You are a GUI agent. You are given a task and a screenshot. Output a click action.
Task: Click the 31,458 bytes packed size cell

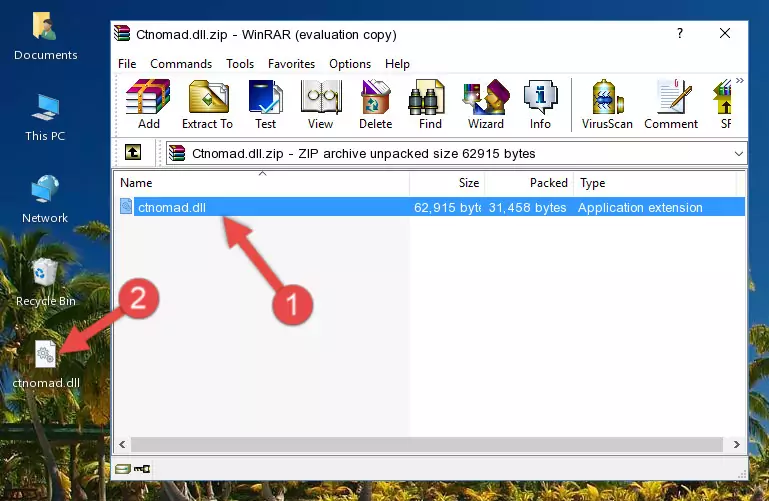coord(527,207)
